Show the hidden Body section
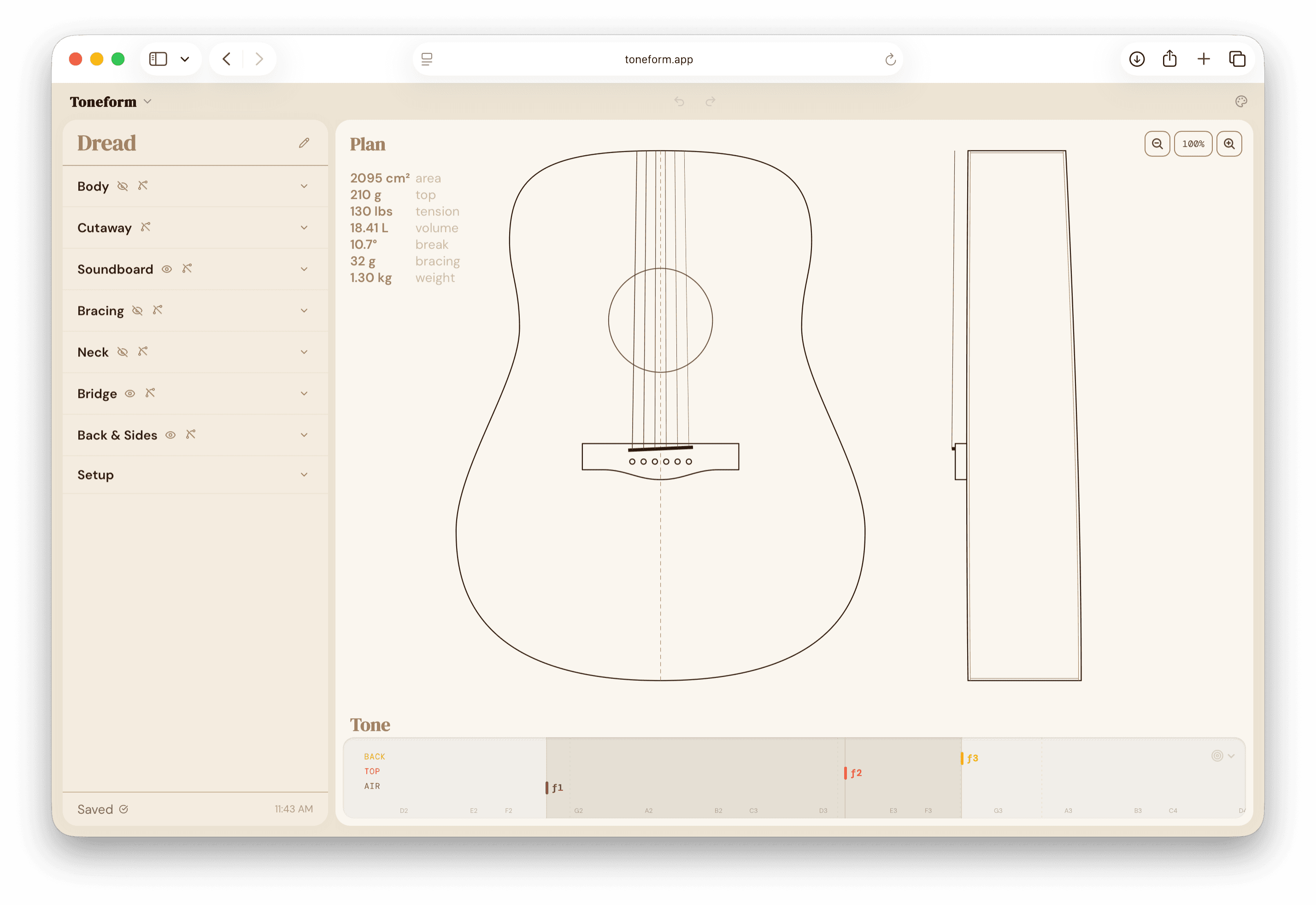Screen dimensions: 1316x905 pyautogui.click(x=123, y=186)
